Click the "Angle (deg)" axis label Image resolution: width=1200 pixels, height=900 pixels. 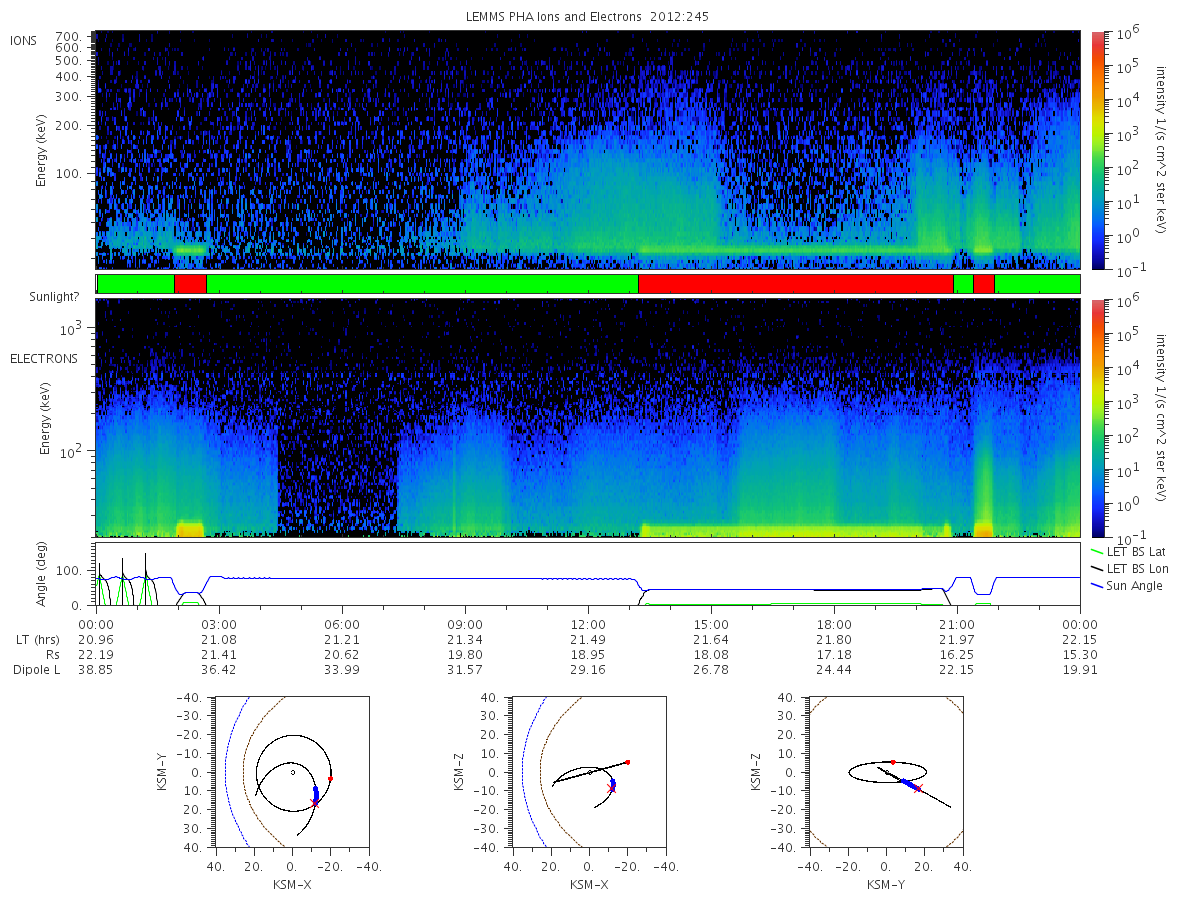pos(41,576)
